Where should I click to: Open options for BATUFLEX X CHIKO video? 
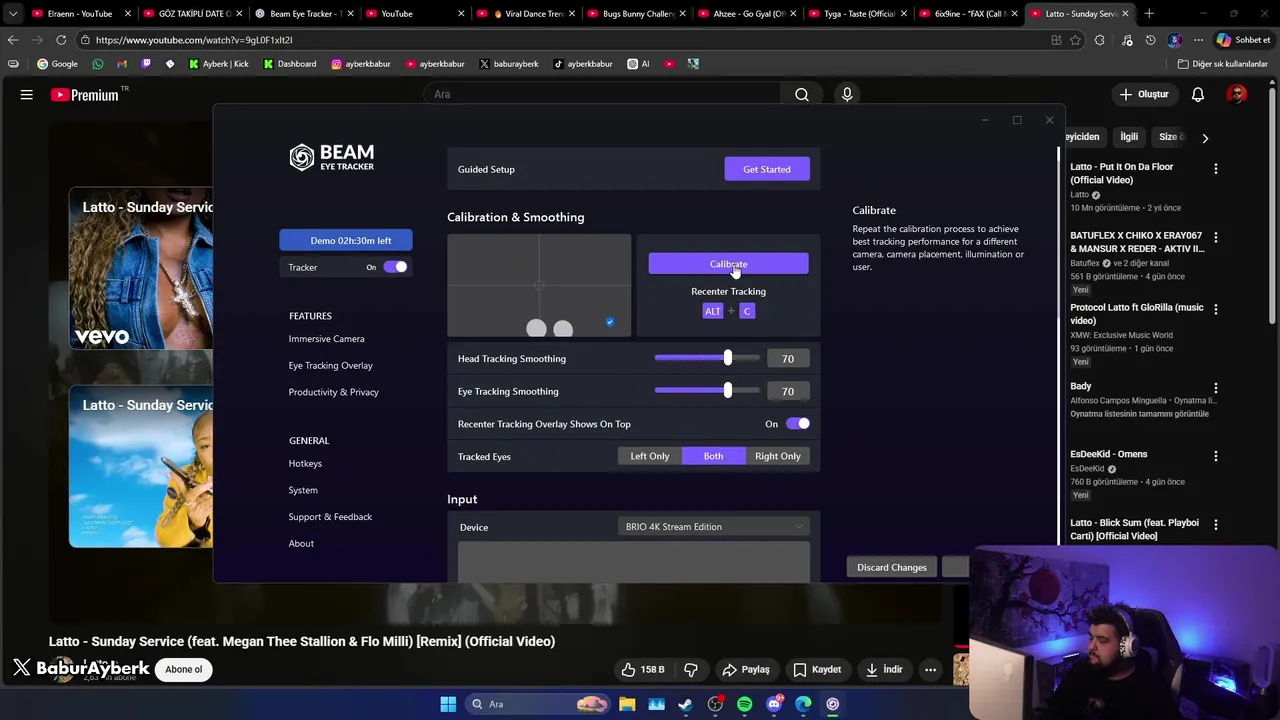(1216, 238)
